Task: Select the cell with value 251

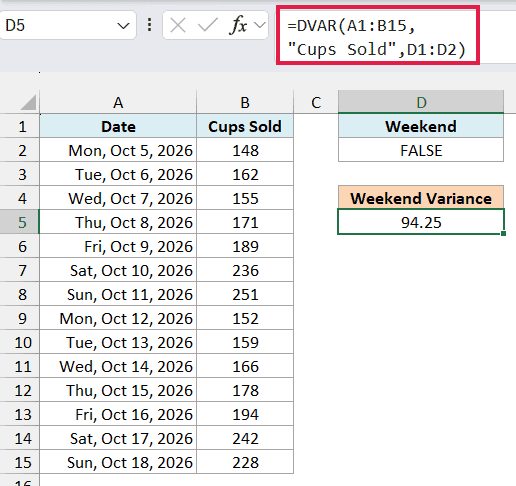Action: [245, 294]
